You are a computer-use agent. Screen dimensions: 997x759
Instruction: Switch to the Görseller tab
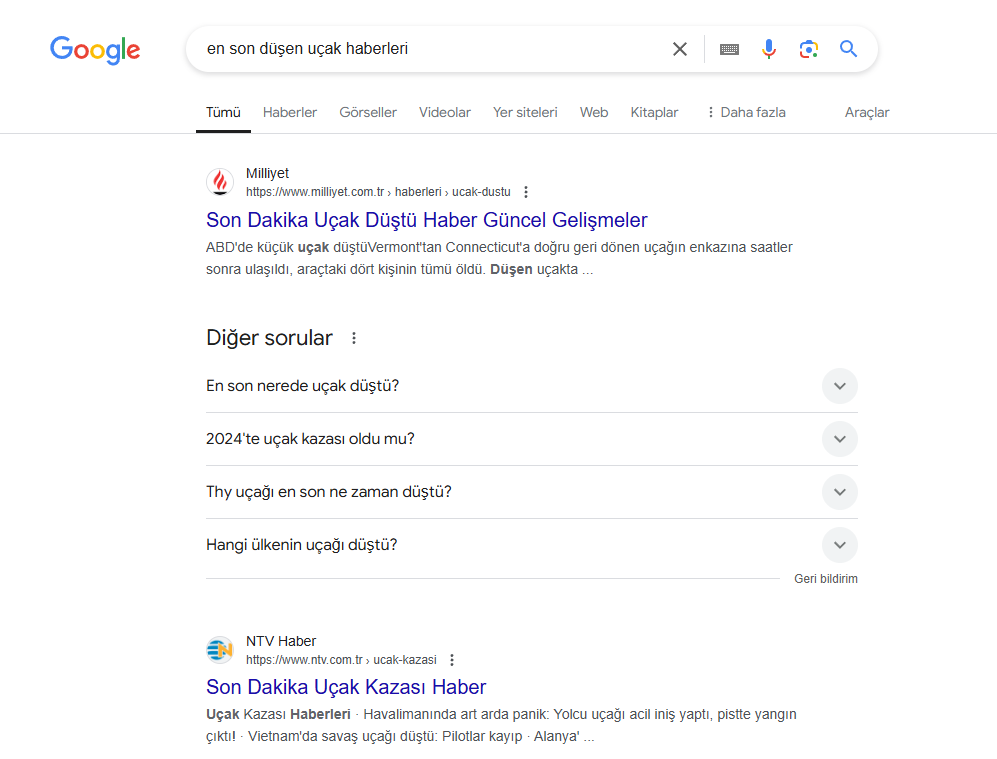point(368,113)
